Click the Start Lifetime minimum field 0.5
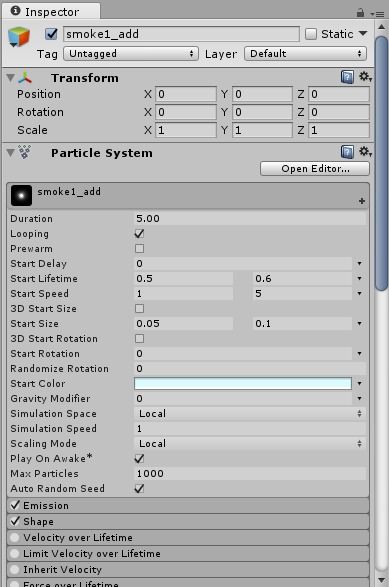 tap(183, 279)
